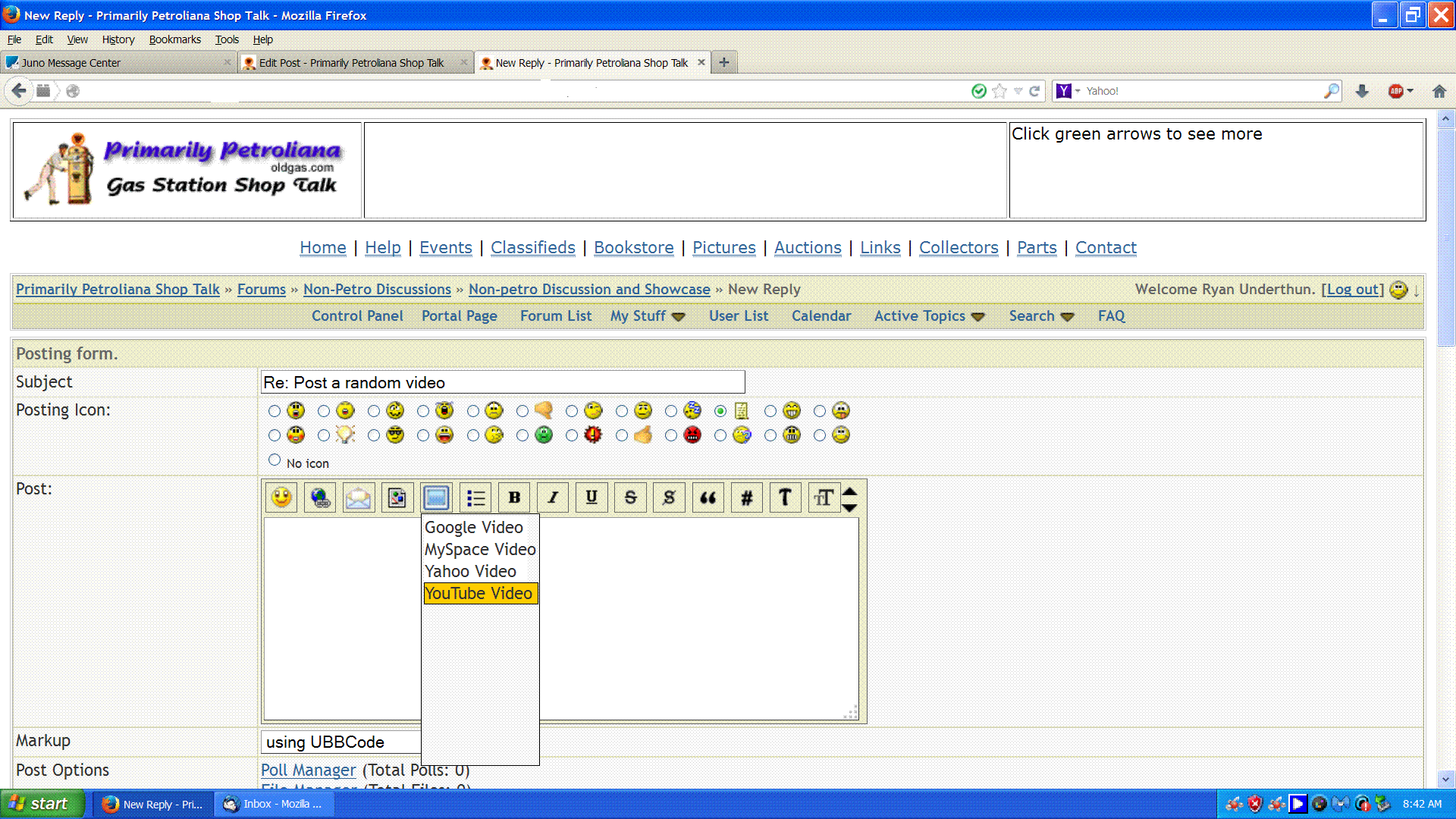The width and height of the screenshot is (1456, 819).
Task: Expand the Search dropdown menu
Action: click(1068, 317)
